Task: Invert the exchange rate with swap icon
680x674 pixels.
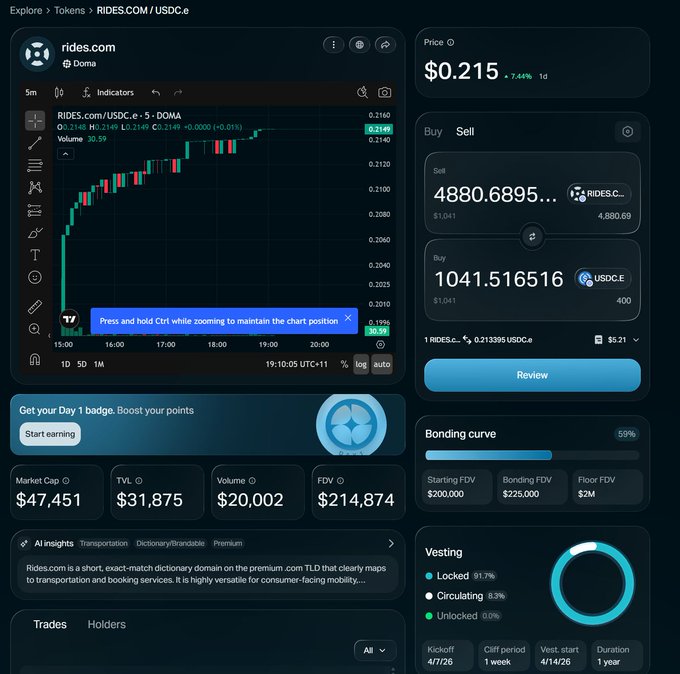Action: (467, 340)
